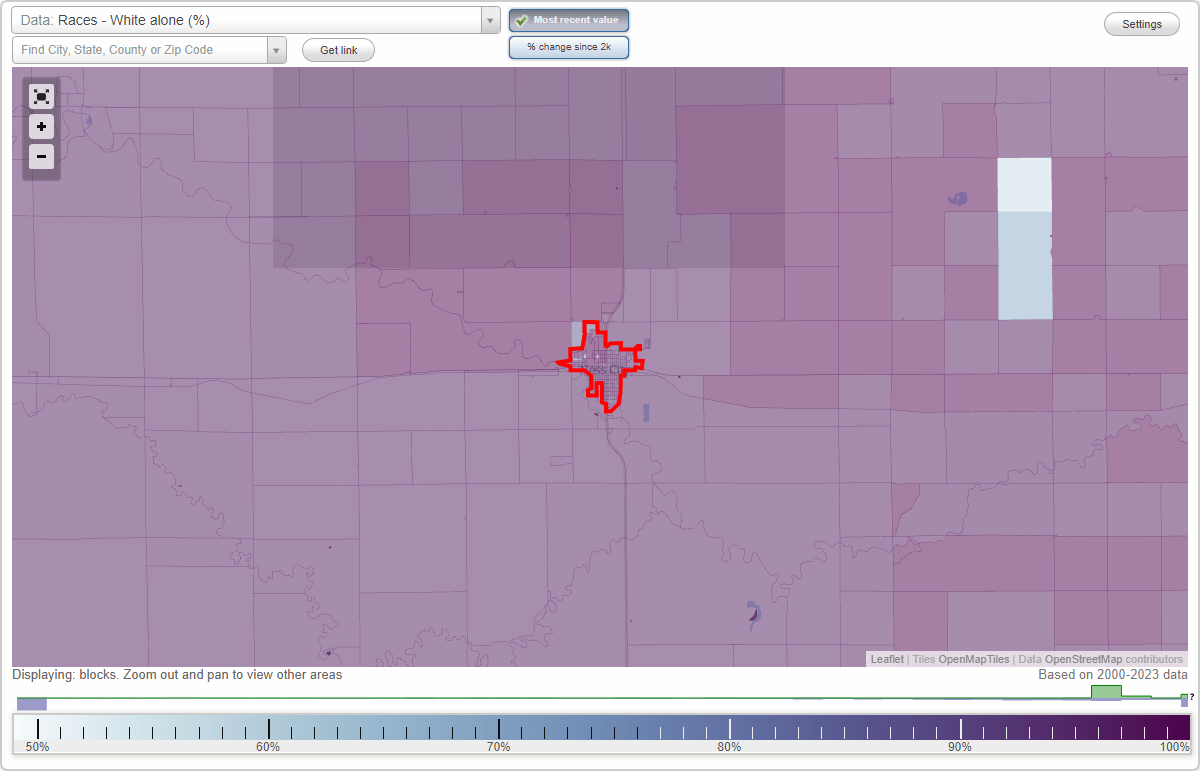Switch to the "% change since 2k" view
Viewport: 1200px width, 771px height.
(569, 46)
